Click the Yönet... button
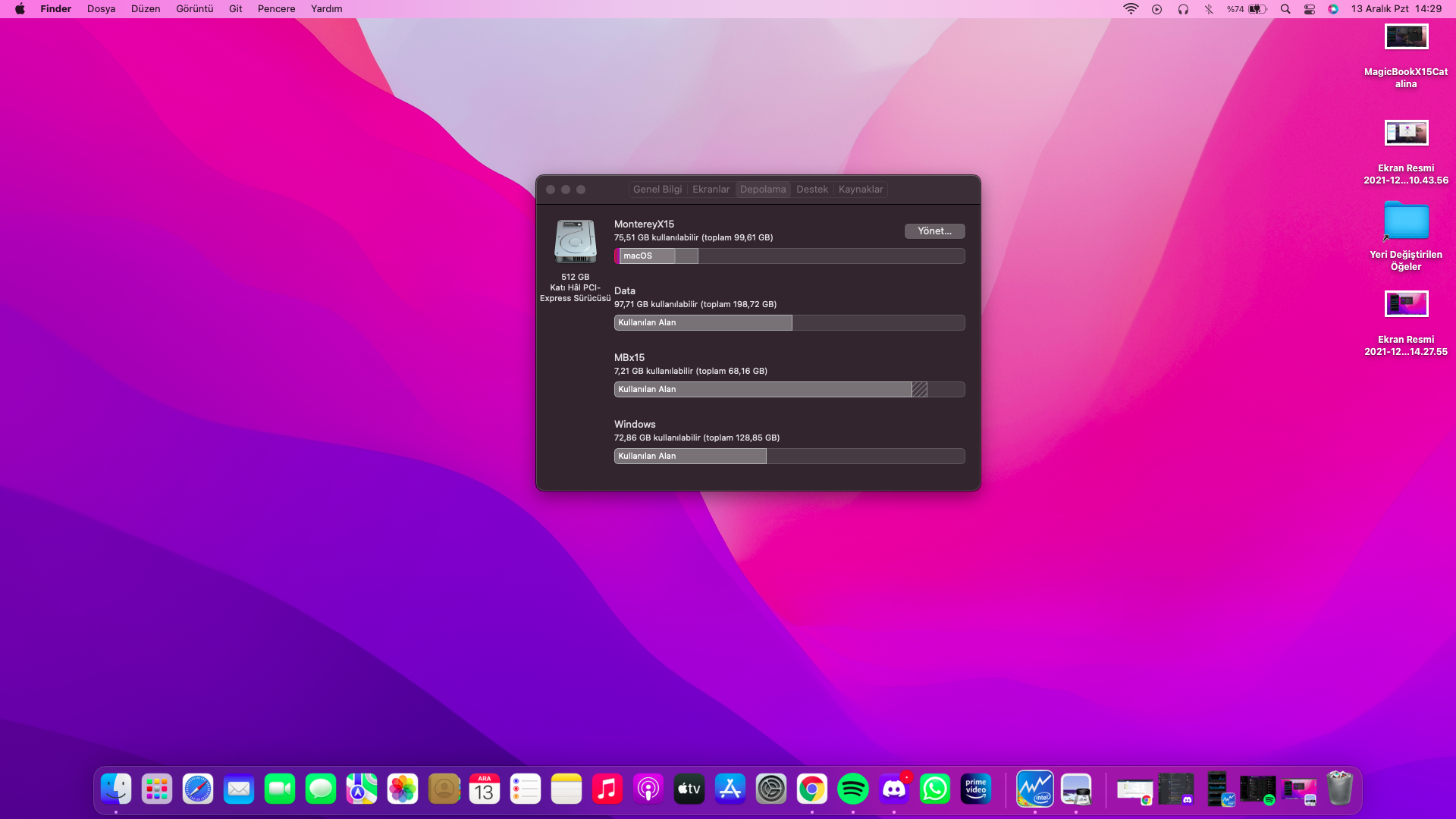This screenshot has width=1456, height=819. pyautogui.click(x=934, y=231)
